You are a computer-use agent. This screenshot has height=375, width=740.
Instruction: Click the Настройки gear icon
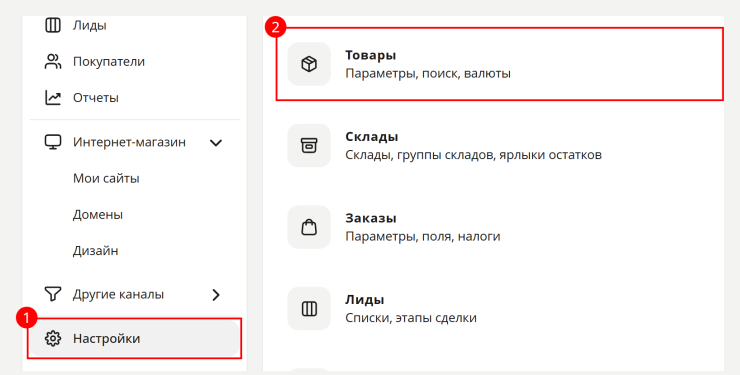coord(53,338)
